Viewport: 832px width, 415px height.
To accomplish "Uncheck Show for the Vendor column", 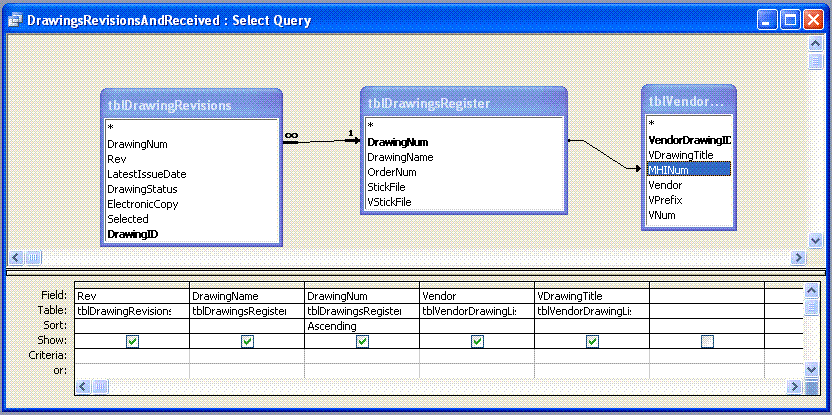I will pos(477,342).
